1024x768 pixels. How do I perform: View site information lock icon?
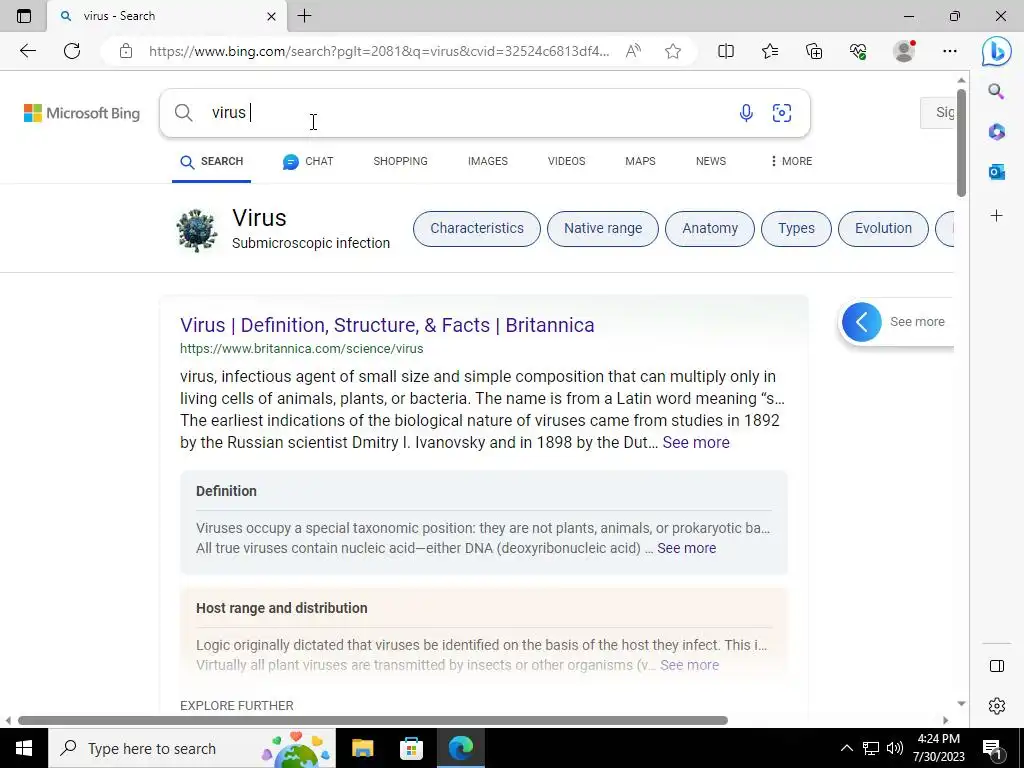pyautogui.click(x=126, y=51)
